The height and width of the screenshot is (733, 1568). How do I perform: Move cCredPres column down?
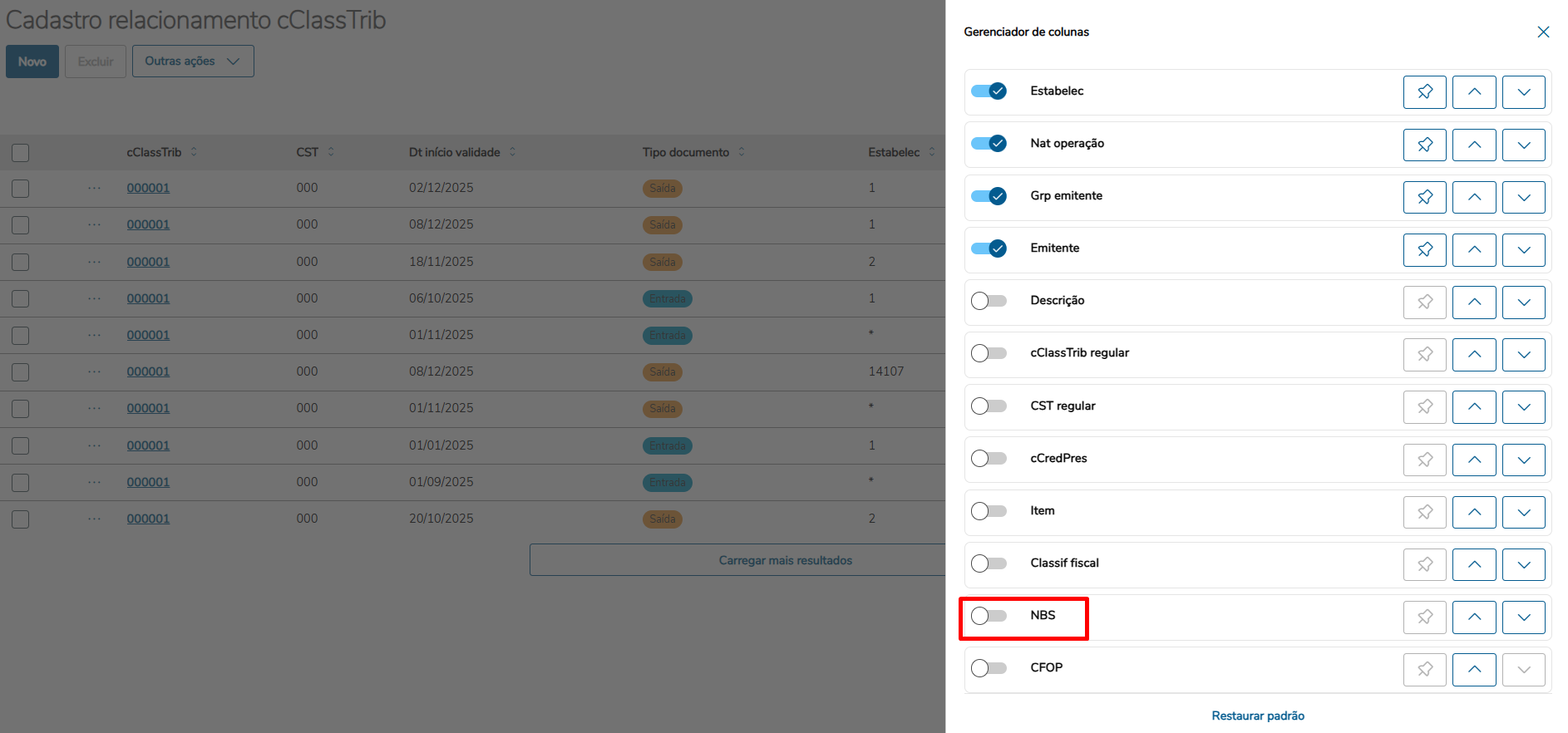1523,459
